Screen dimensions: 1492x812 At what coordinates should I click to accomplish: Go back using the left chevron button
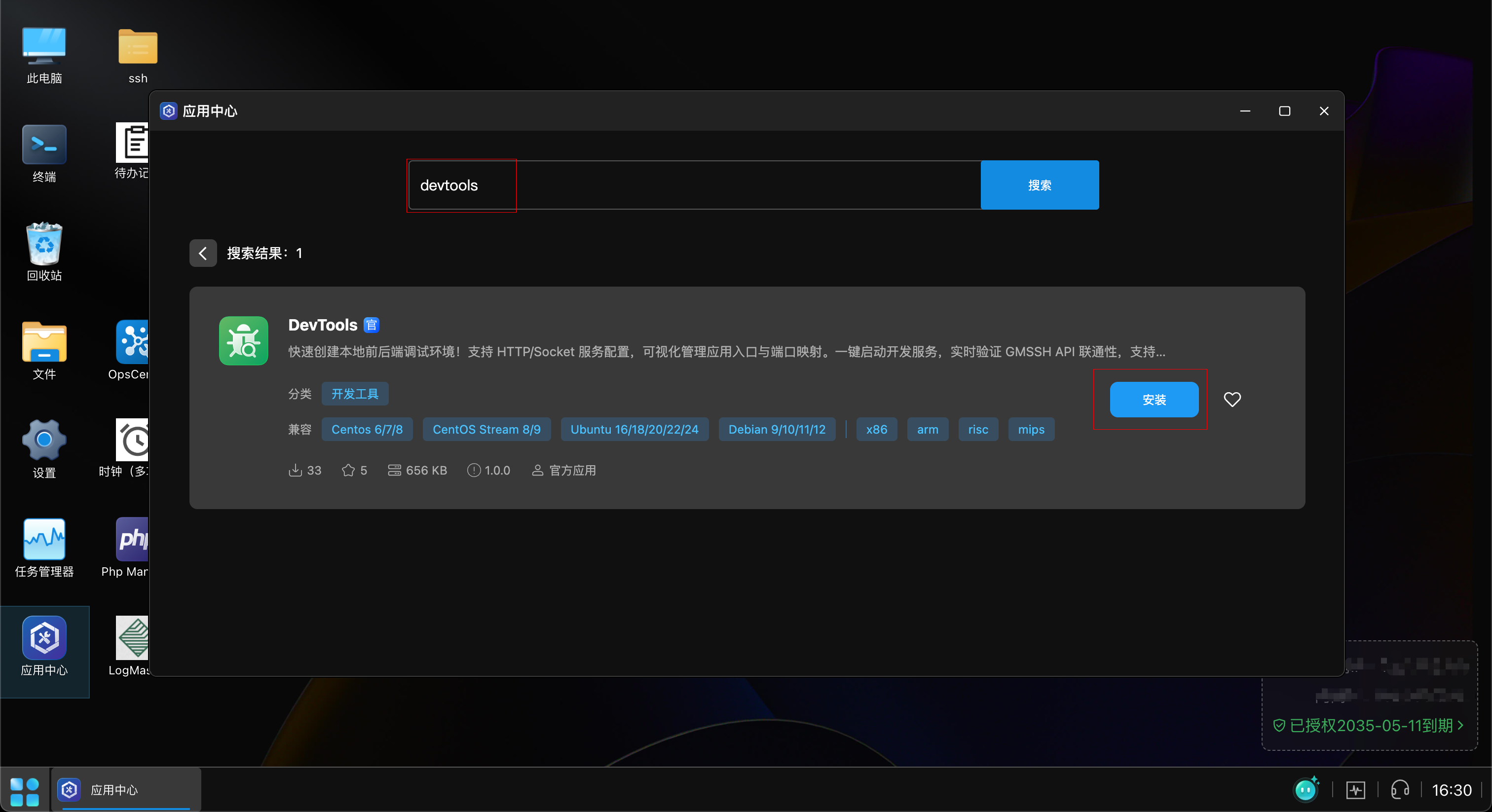point(203,253)
